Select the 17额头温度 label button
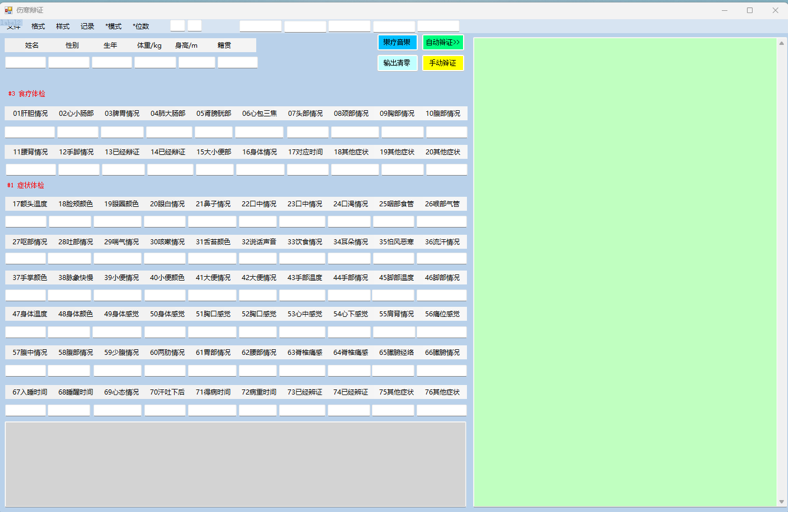 click(x=30, y=204)
